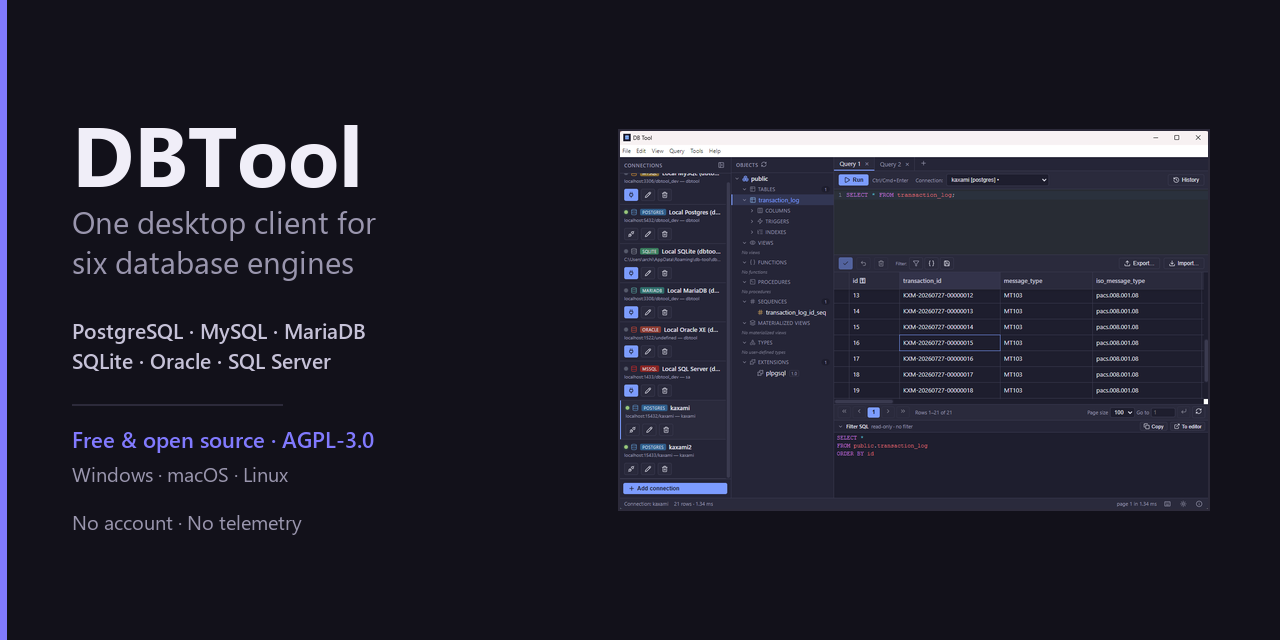This screenshot has height=640, width=1280.
Task: Click the Go to page input field
Action: 1164,412
